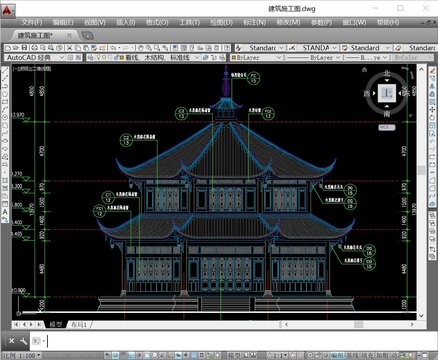The image size is (438, 360).
Task: Click the Save icon in the standard toolbar
Action: [24, 48]
